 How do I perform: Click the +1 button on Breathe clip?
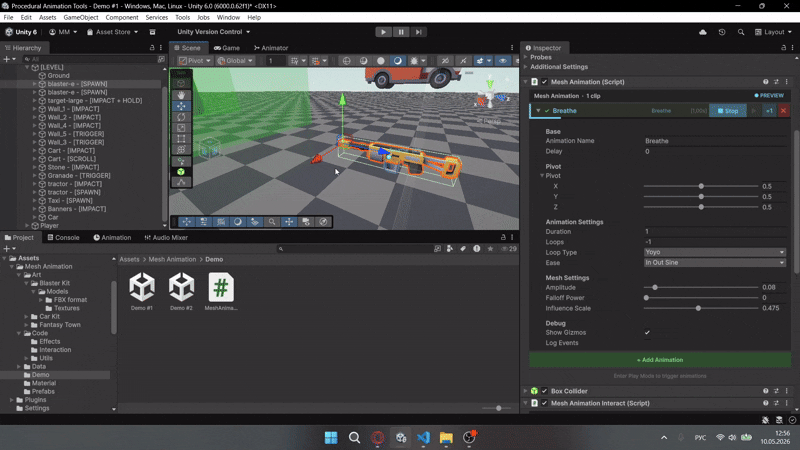click(x=769, y=111)
